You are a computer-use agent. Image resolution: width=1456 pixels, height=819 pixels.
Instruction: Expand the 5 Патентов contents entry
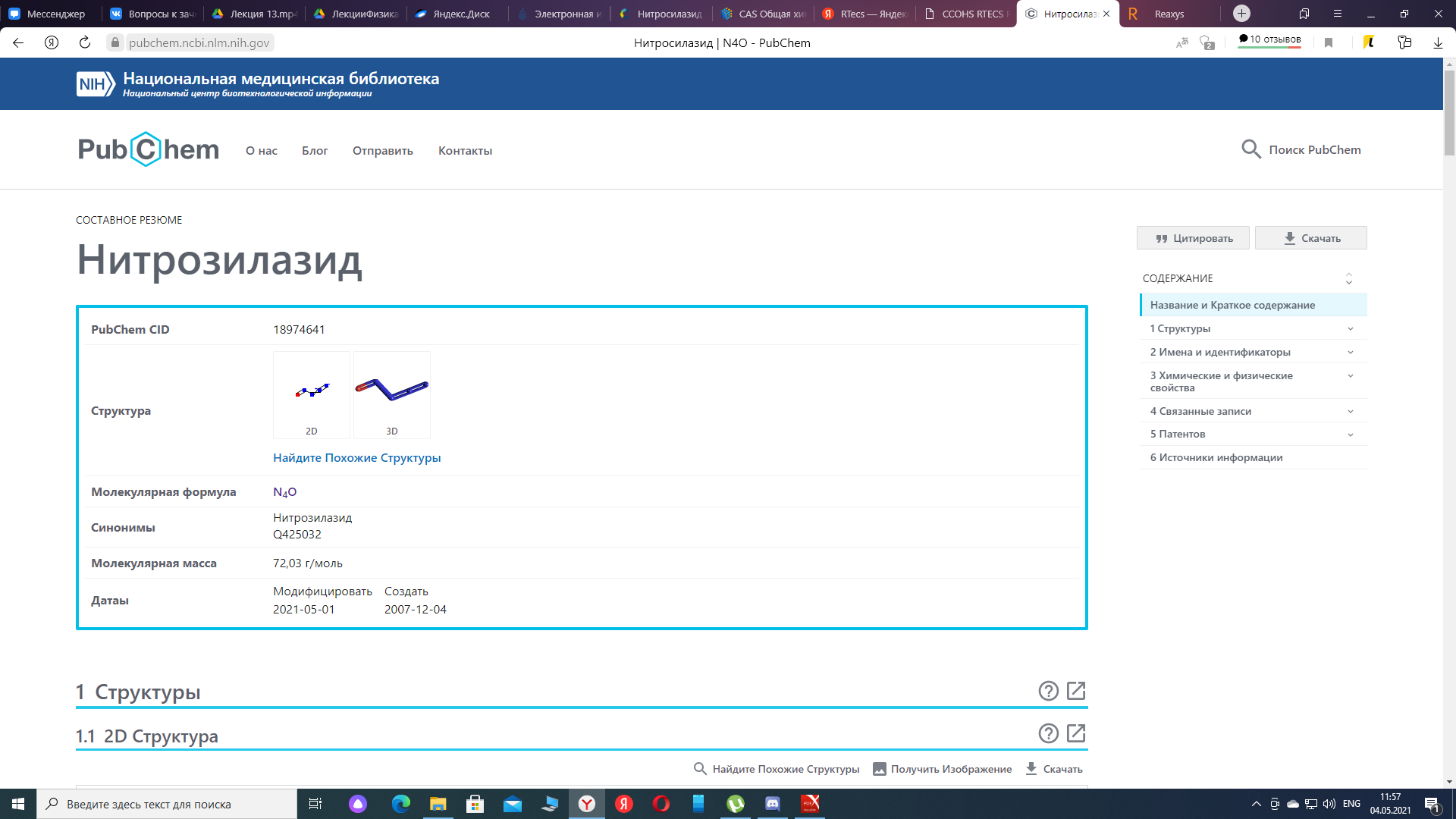(1350, 435)
